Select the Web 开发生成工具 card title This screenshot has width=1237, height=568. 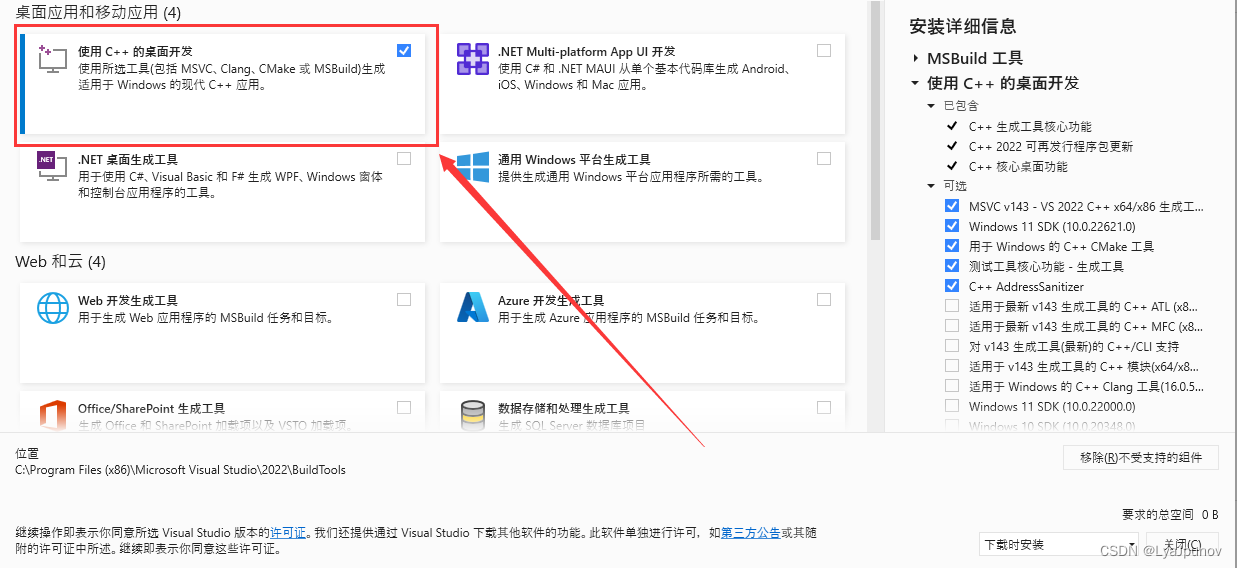128,300
